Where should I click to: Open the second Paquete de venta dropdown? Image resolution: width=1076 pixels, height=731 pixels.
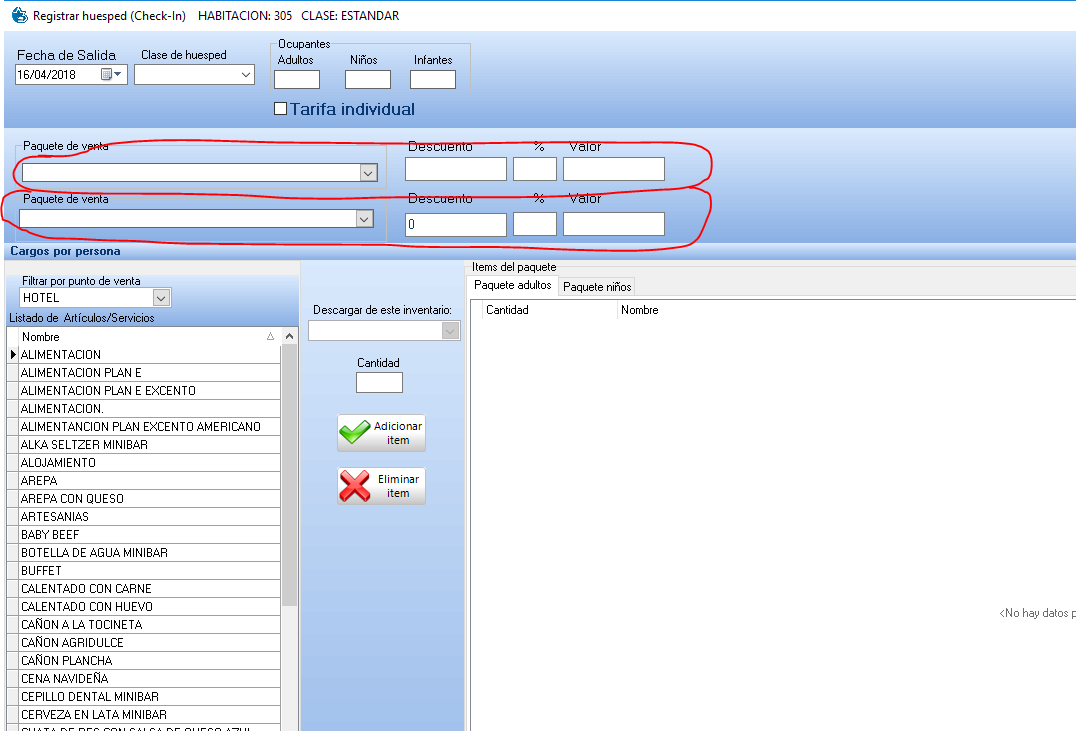pos(364,219)
